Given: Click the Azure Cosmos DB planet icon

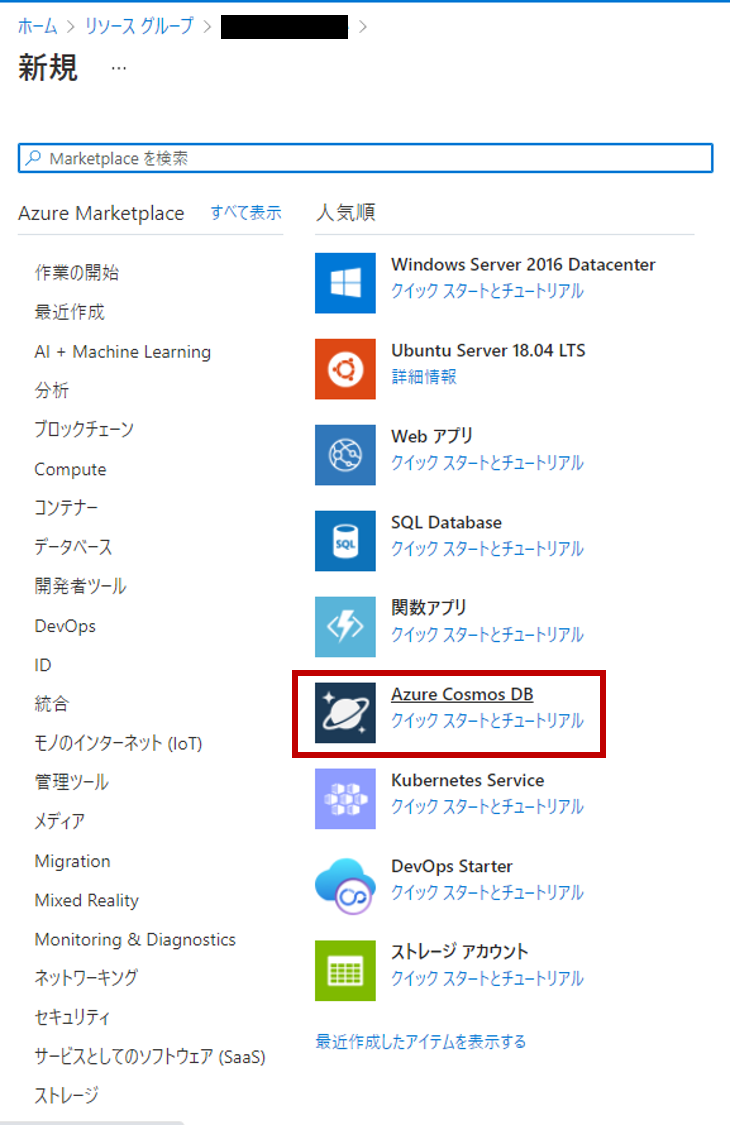Looking at the screenshot, I should tap(345, 712).
